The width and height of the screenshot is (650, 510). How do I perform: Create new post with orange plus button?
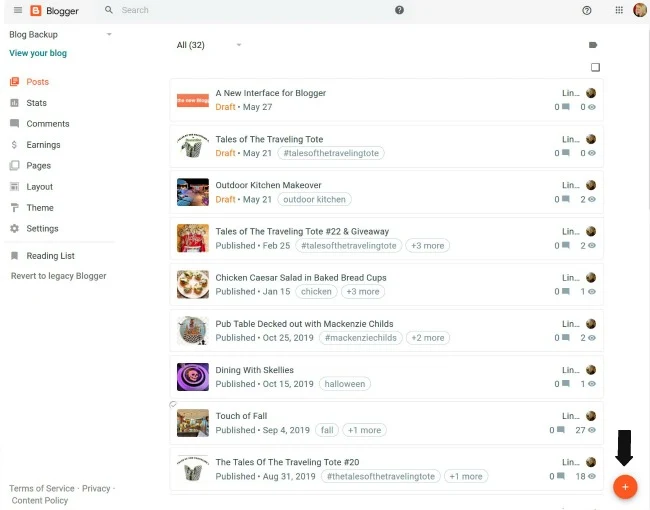coord(625,487)
